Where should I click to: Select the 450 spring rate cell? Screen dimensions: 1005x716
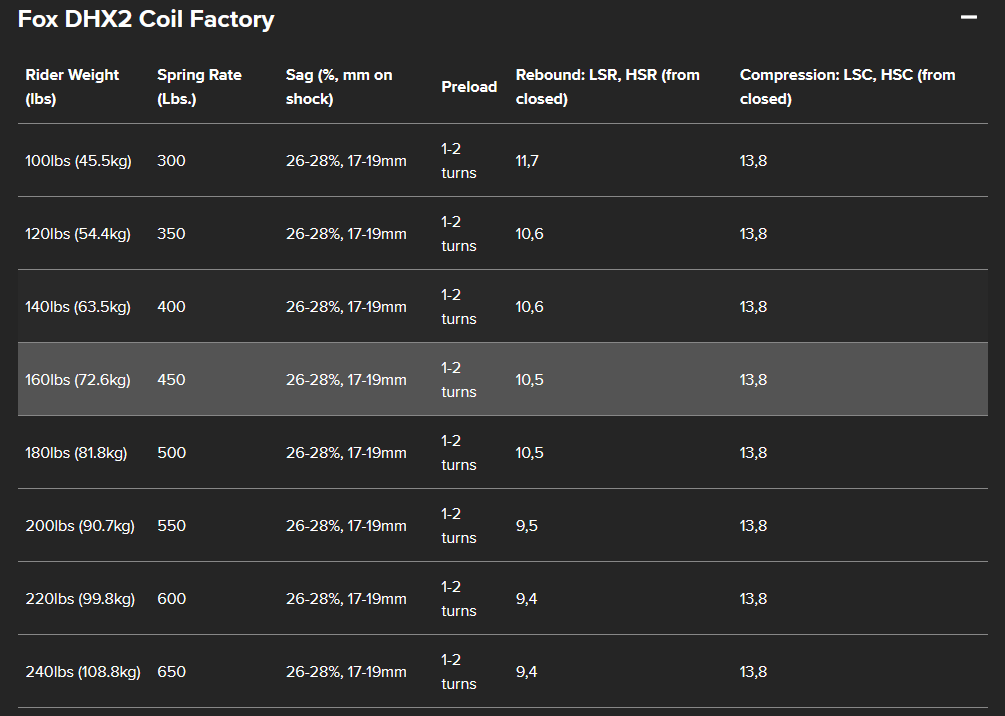pos(171,380)
